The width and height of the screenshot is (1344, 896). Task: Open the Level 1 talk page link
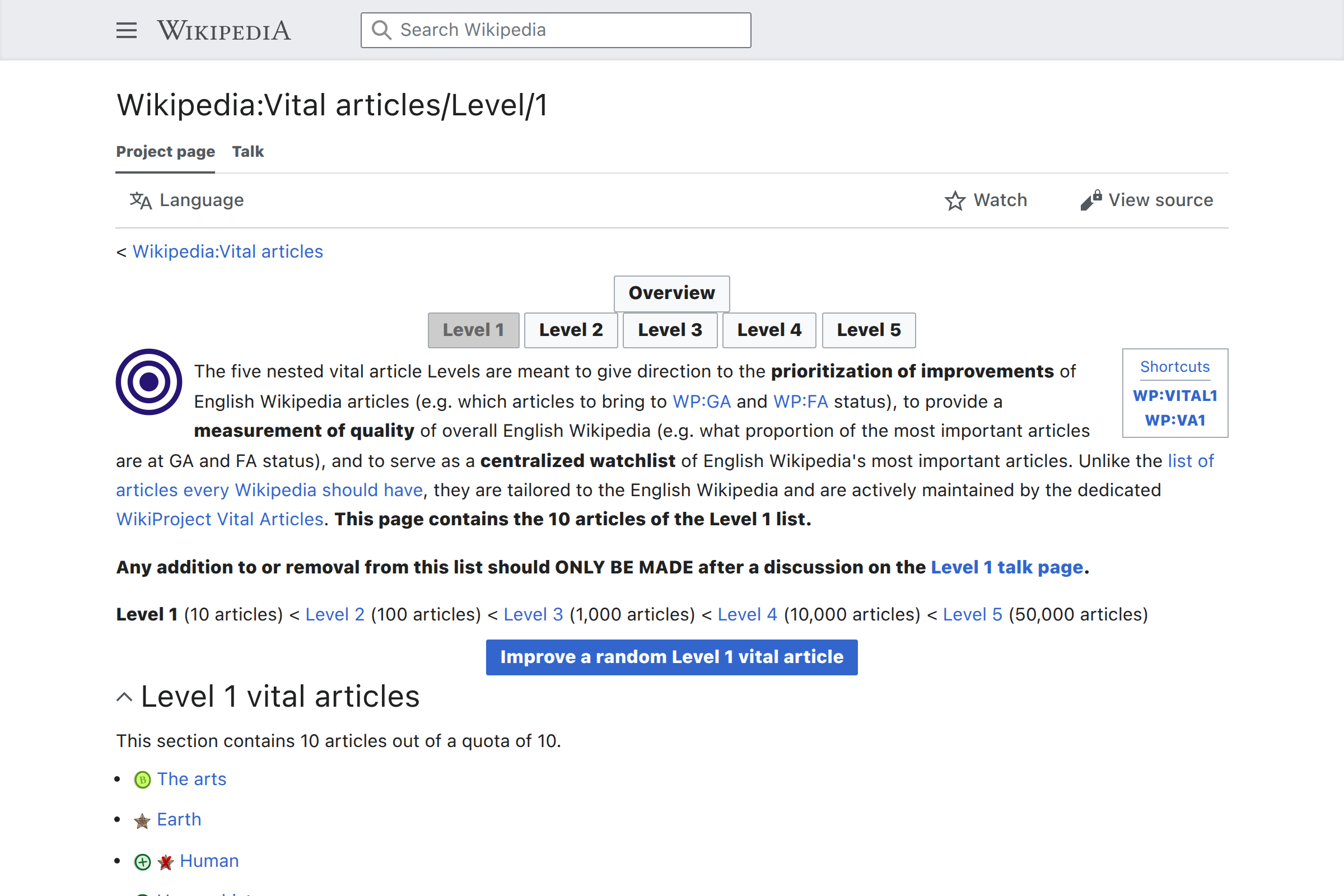coord(1007,567)
